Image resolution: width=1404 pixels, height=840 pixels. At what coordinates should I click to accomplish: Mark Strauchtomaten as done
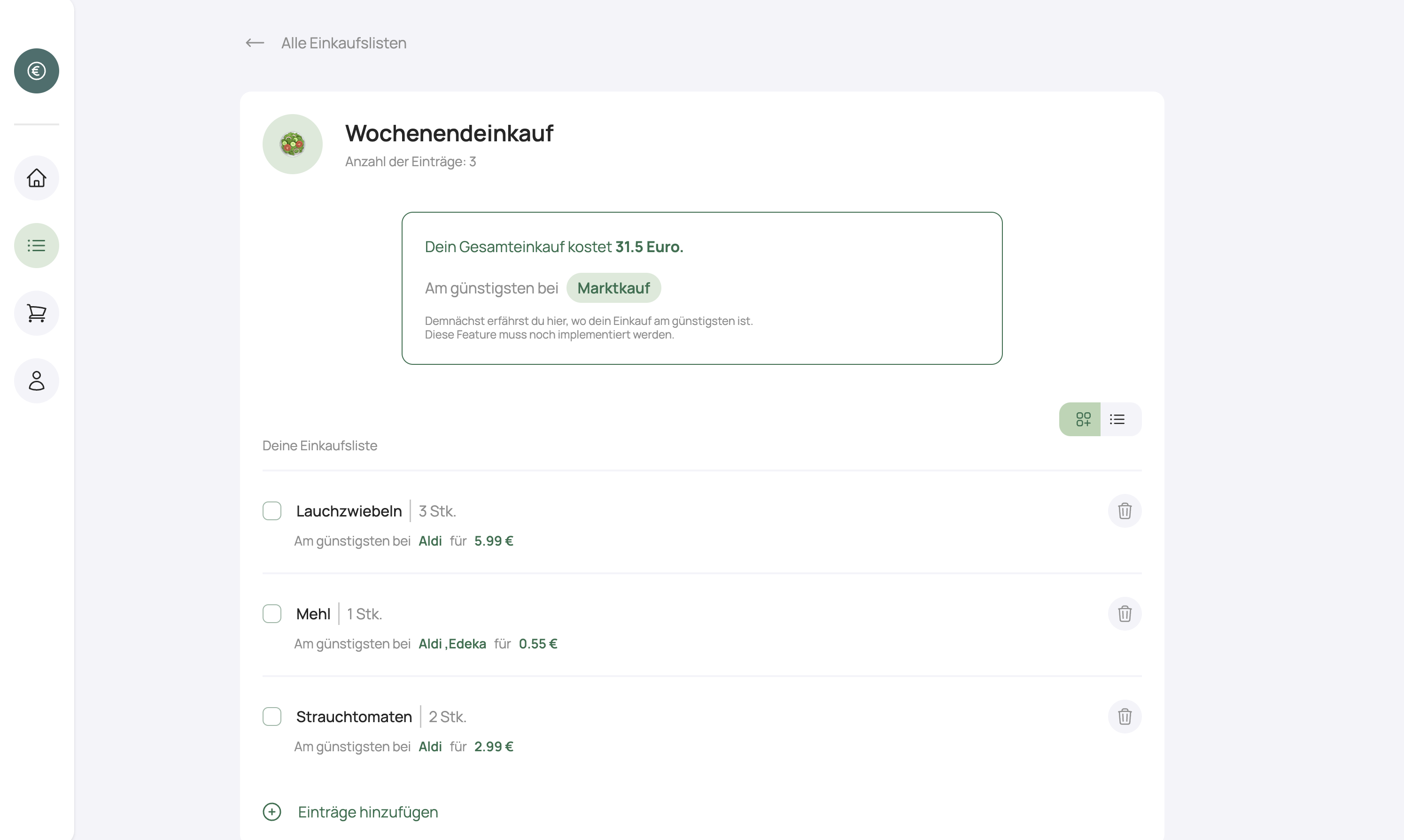tap(272, 716)
